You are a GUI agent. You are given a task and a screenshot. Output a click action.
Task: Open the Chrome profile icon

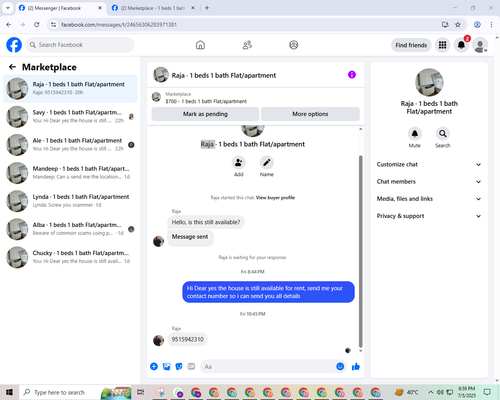(477, 25)
